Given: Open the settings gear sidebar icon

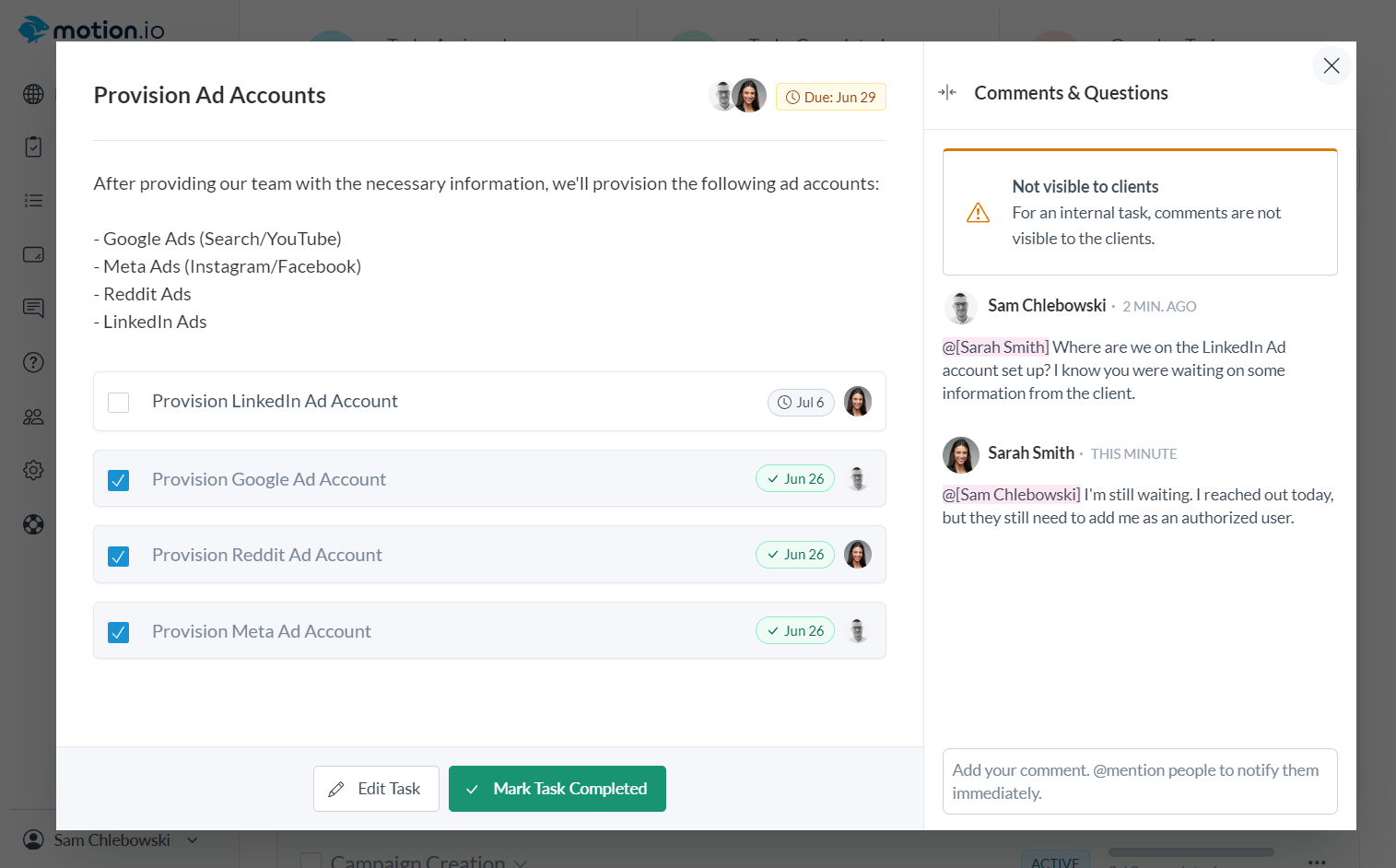Looking at the screenshot, I should coord(33,471).
